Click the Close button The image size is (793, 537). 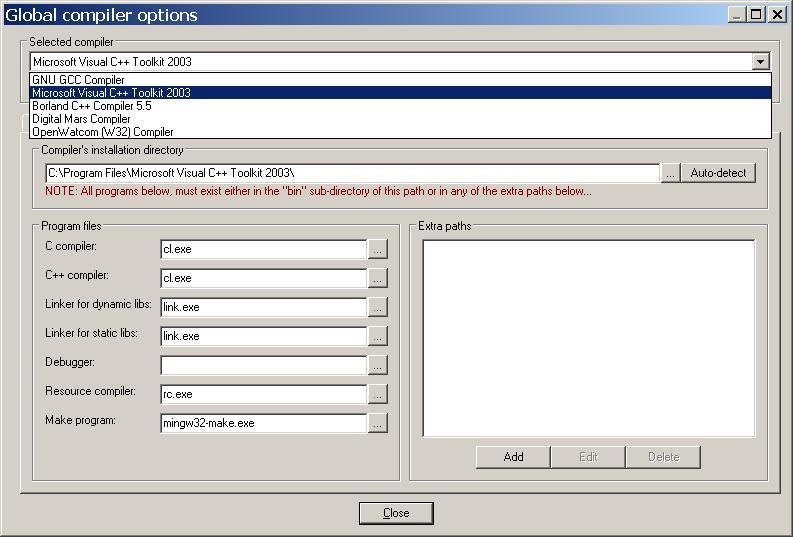396,513
